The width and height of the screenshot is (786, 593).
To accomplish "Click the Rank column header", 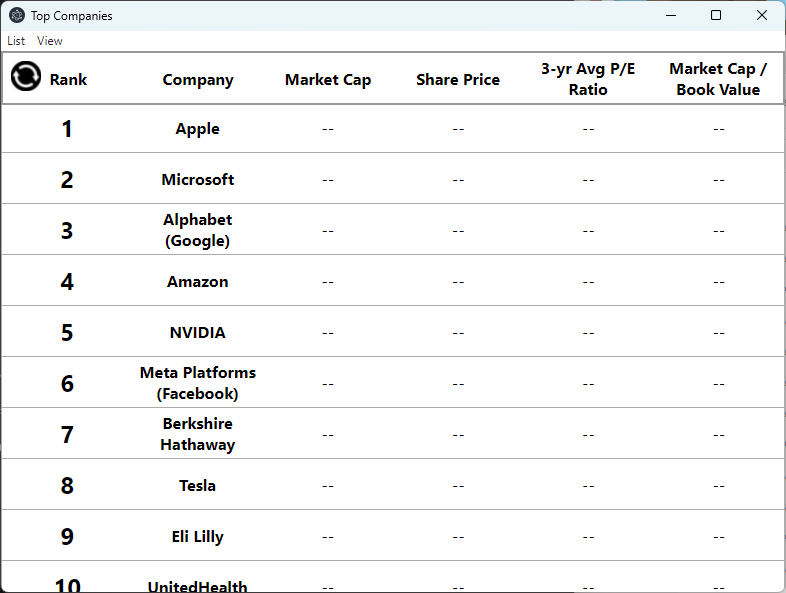I will pos(68,80).
